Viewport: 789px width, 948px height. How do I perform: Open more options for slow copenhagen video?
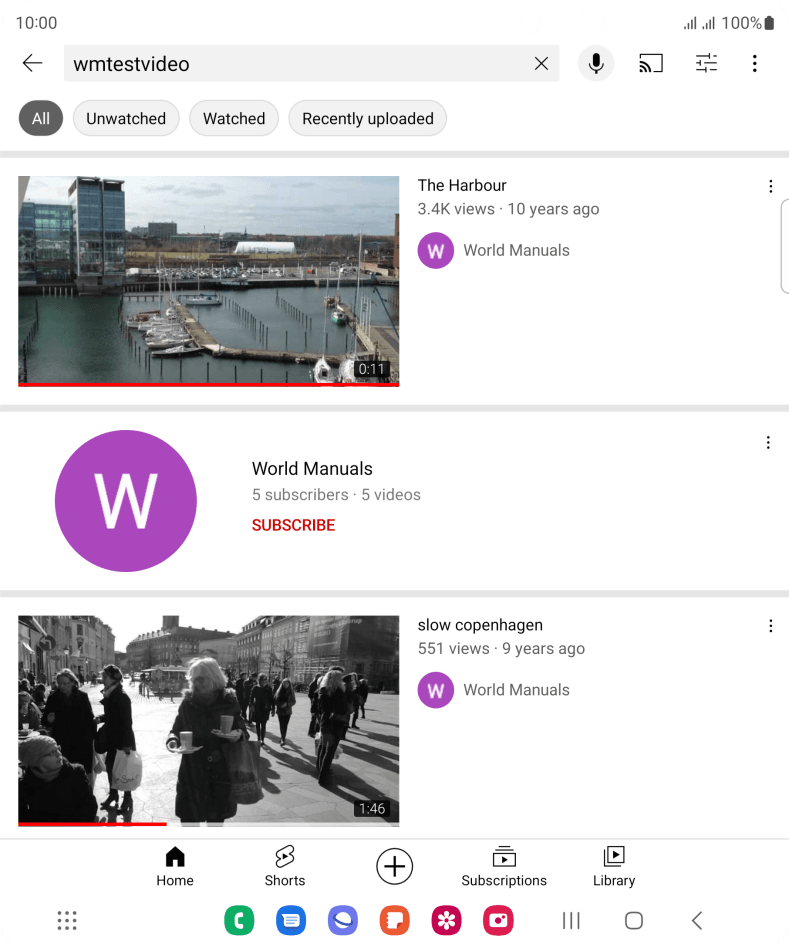[770, 626]
